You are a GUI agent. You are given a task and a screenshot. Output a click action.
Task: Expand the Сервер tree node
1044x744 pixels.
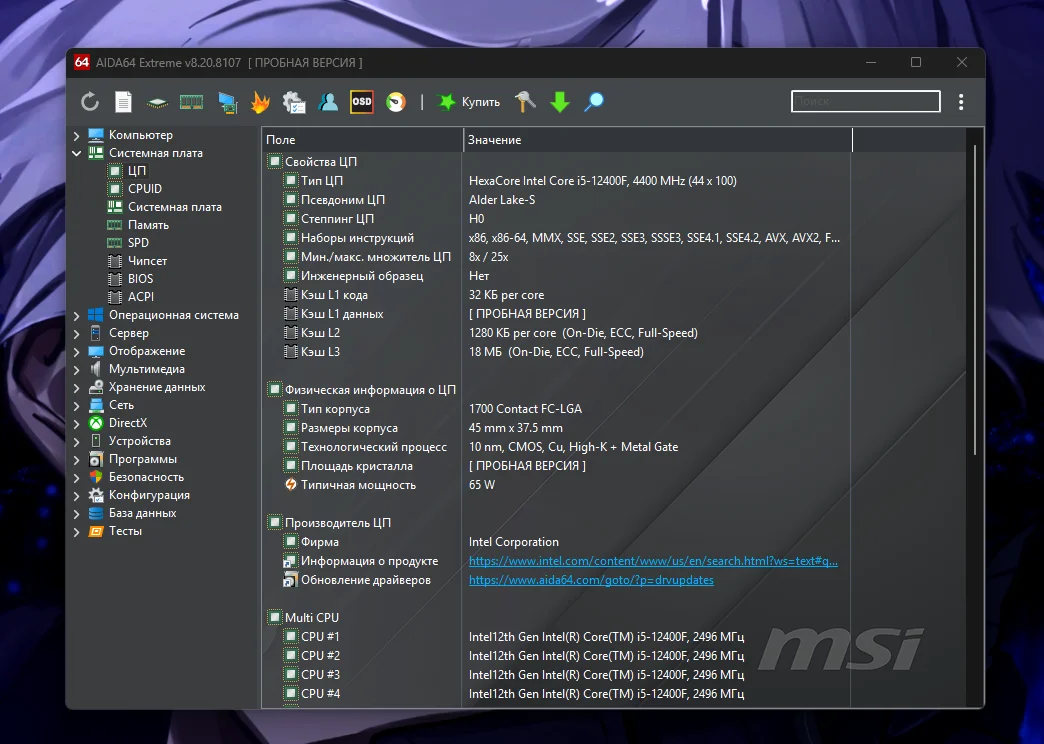point(77,333)
